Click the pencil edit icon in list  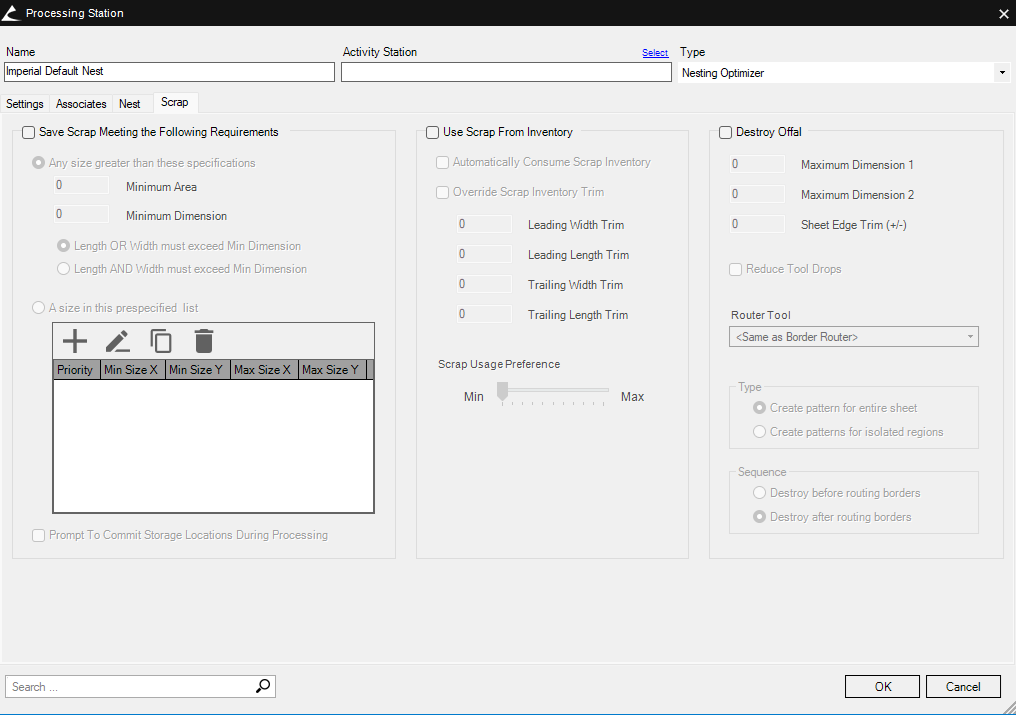[x=118, y=341]
